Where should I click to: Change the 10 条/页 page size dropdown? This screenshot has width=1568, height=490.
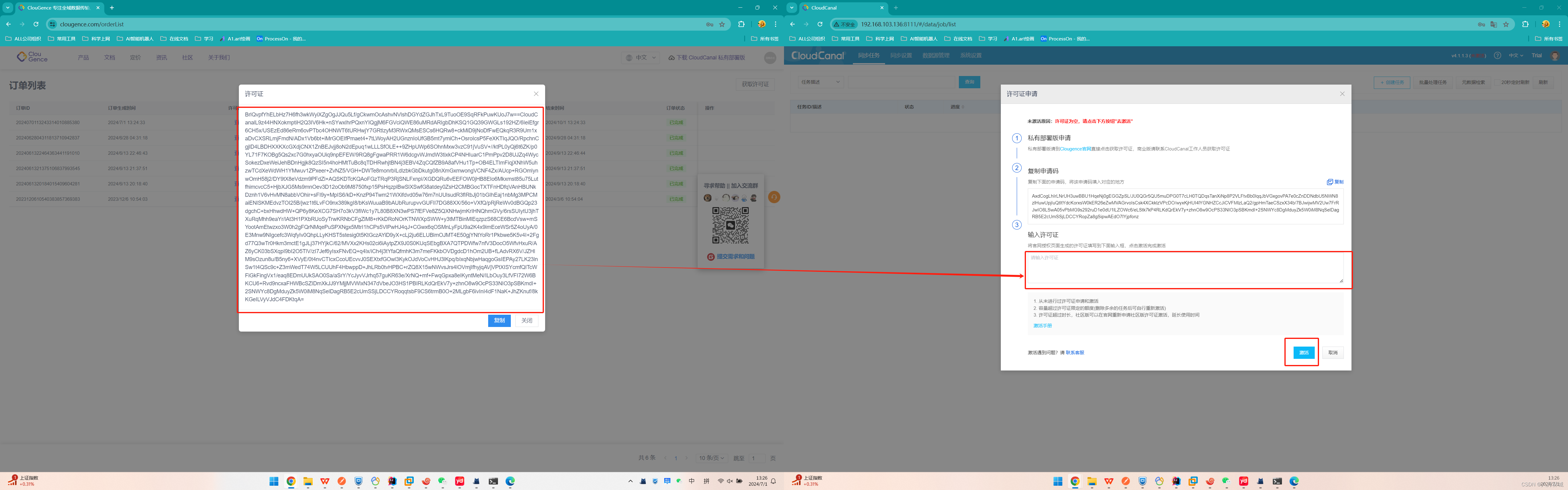[x=711, y=458]
